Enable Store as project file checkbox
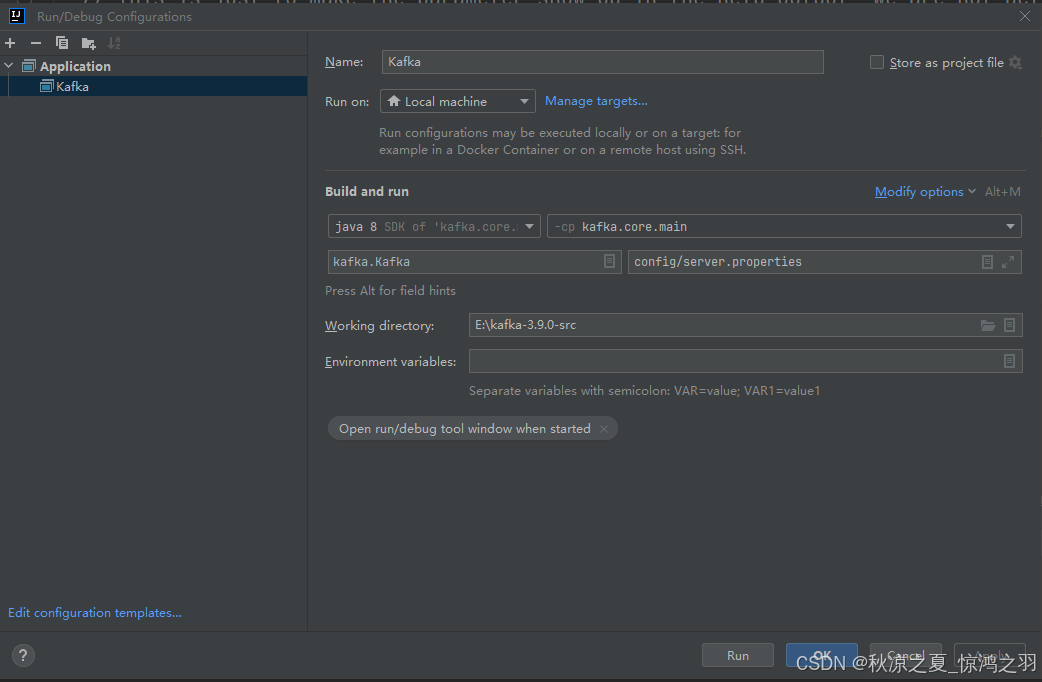This screenshot has height=682, width=1042. (x=877, y=62)
